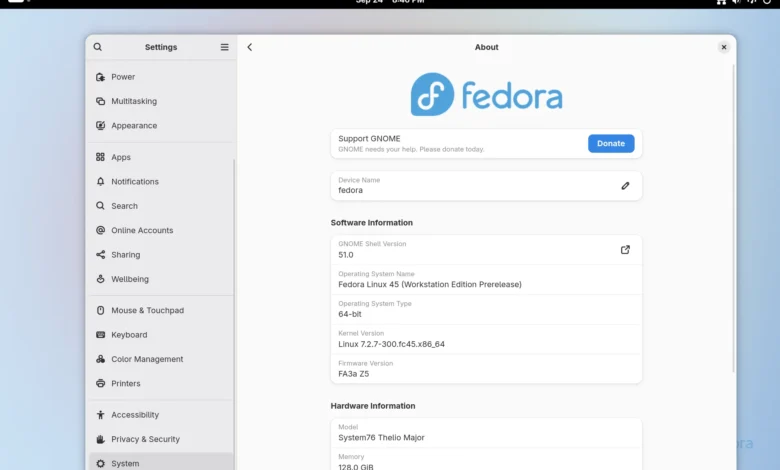The height and width of the screenshot is (470, 780).
Task: Click the Color Management icon
Action: [100, 359]
